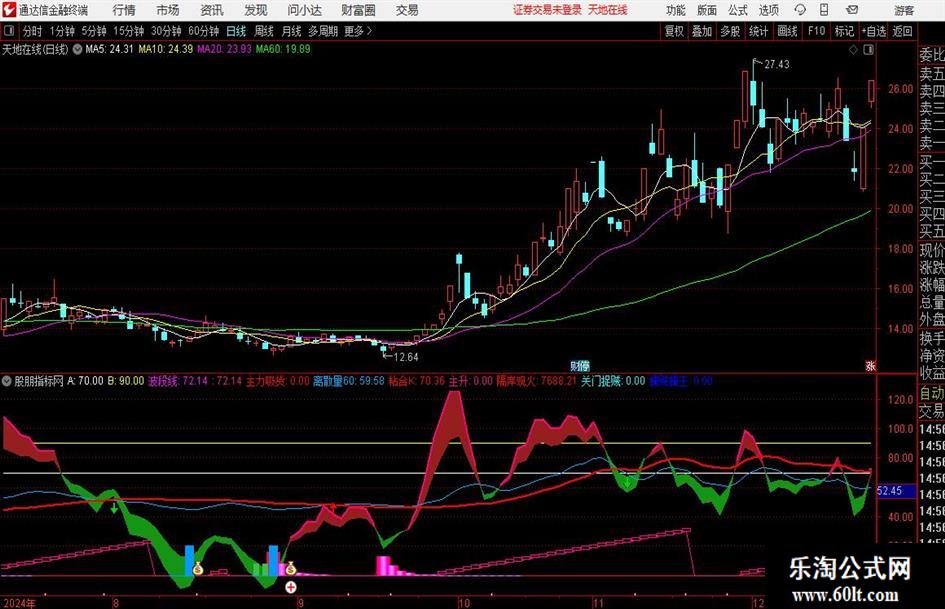945x609 pixels.
Task: Switch to the 15分钟 period tab
Action: 128,31
